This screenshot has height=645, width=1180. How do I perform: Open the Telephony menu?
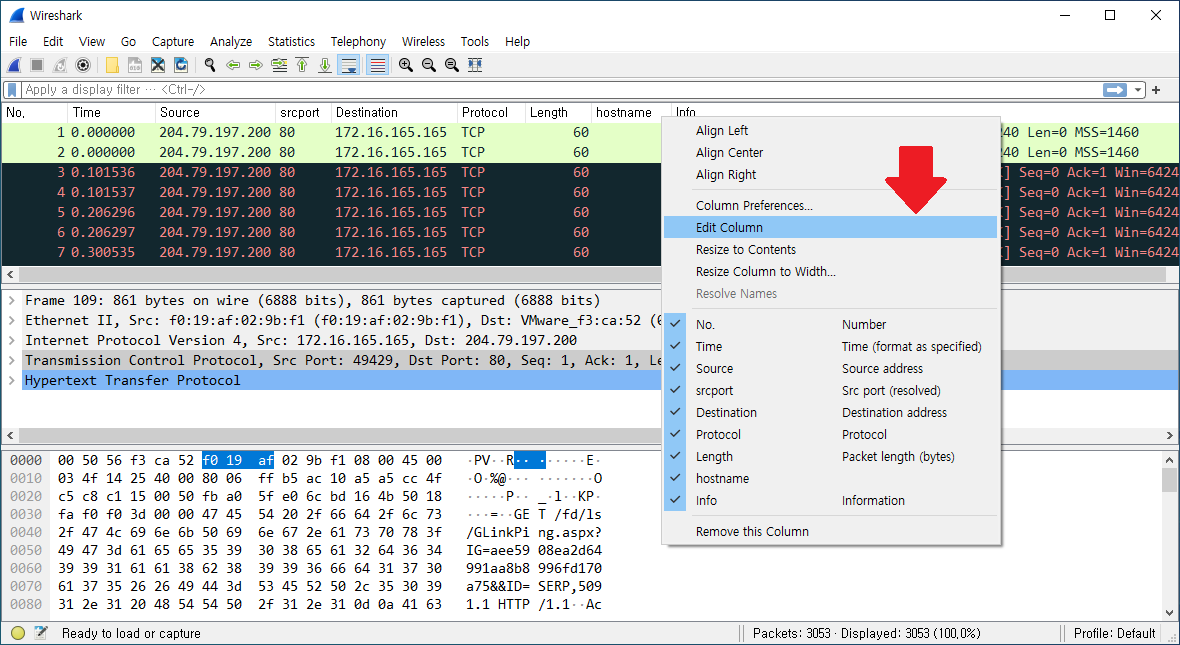coord(358,41)
